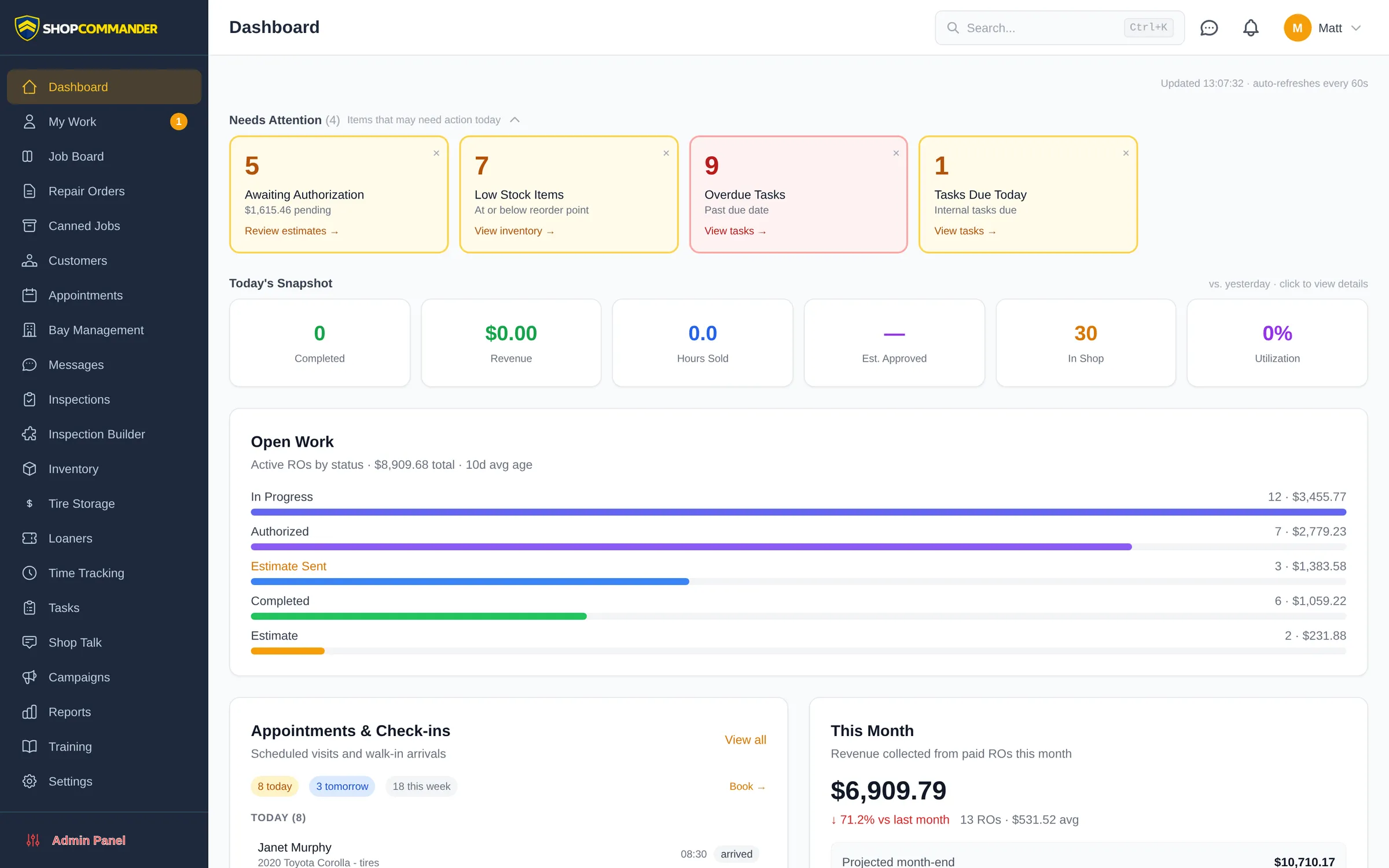
Task: Click the Inspections clipboard check icon
Action: pyautogui.click(x=30, y=399)
